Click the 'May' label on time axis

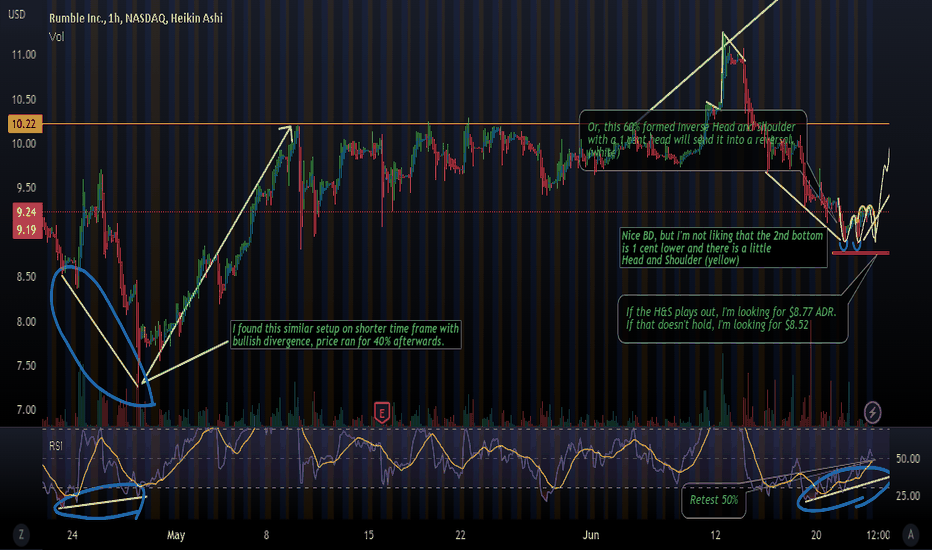[176, 535]
